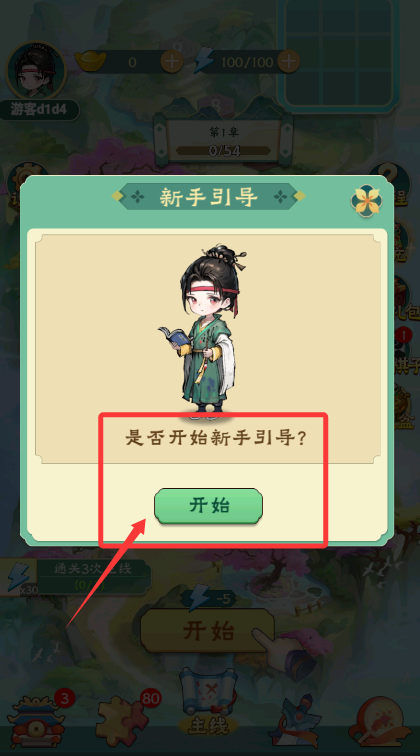The height and width of the screenshot is (756, 420).
Task: Open the temple building icon in the bottom bar
Action: tap(38, 722)
